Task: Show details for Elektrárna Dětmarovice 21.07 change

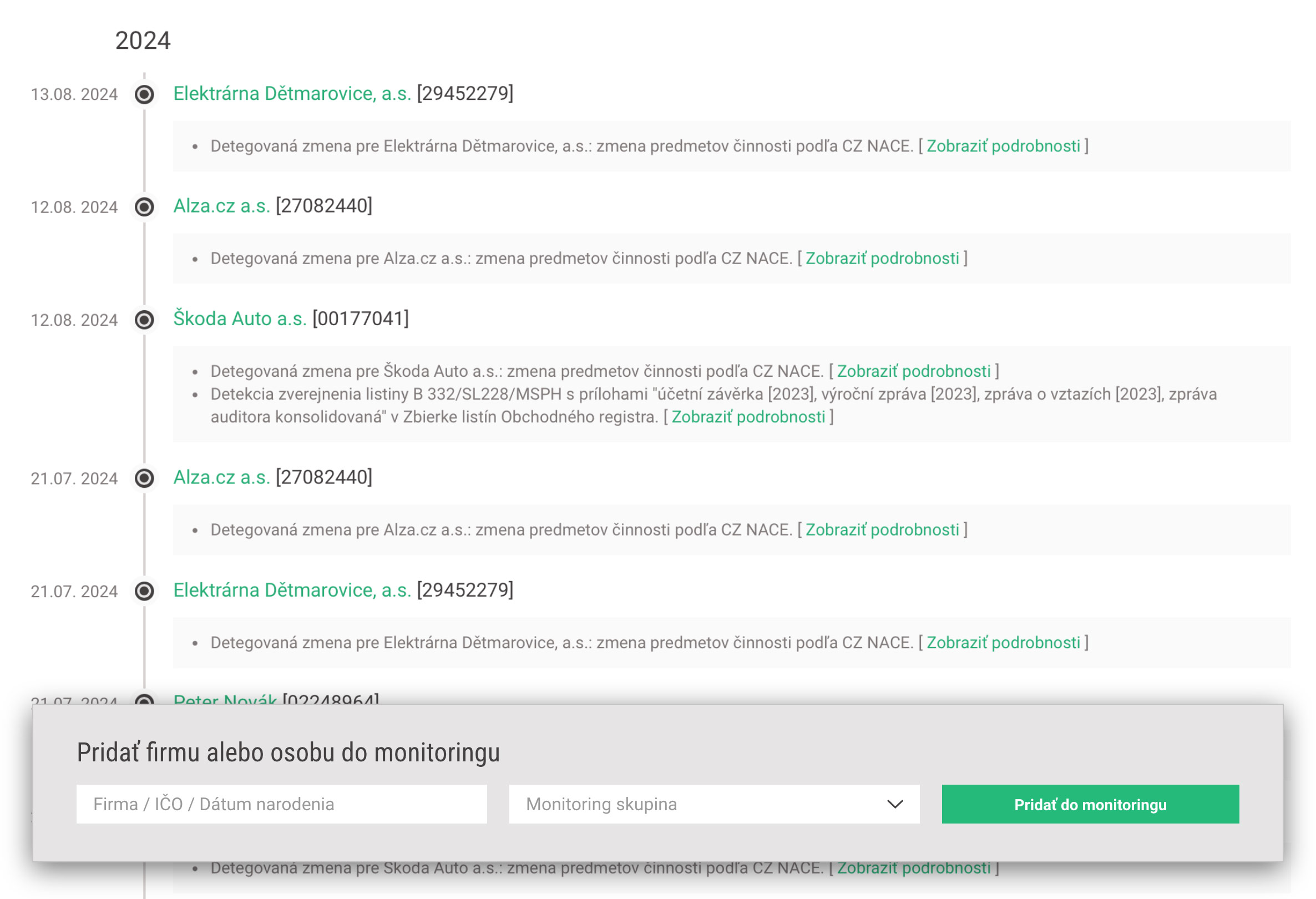Action: [x=1003, y=643]
